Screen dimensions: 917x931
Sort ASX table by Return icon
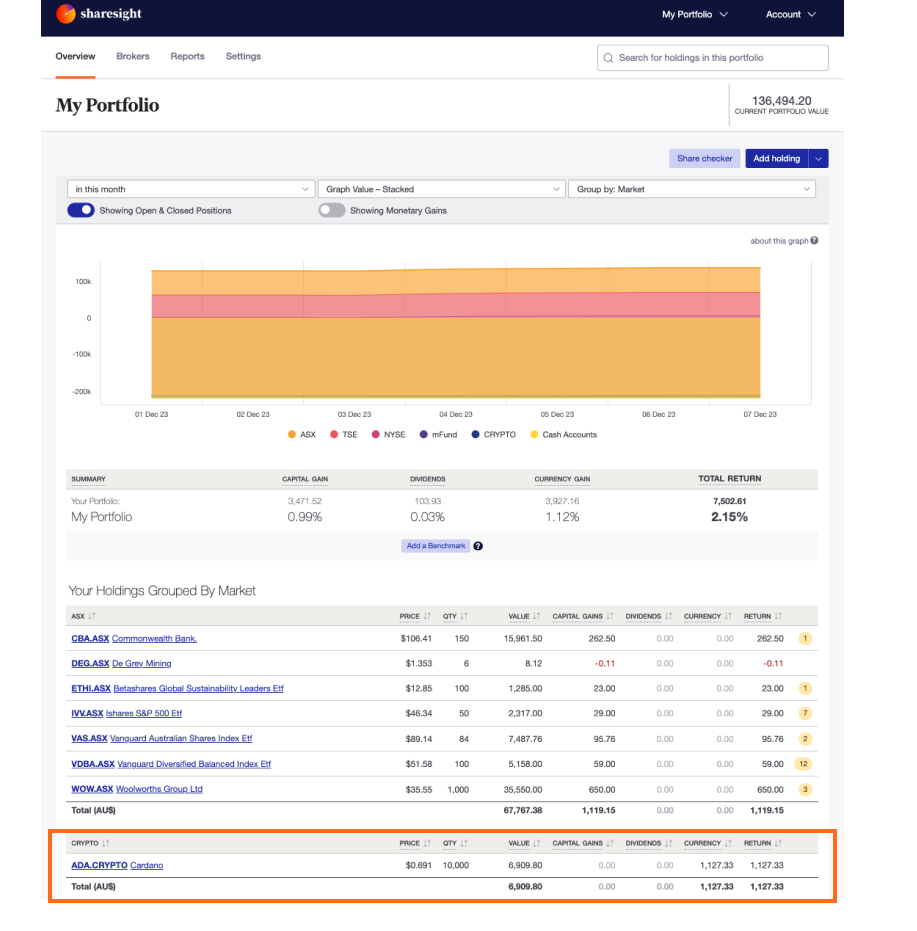click(778, 616)
